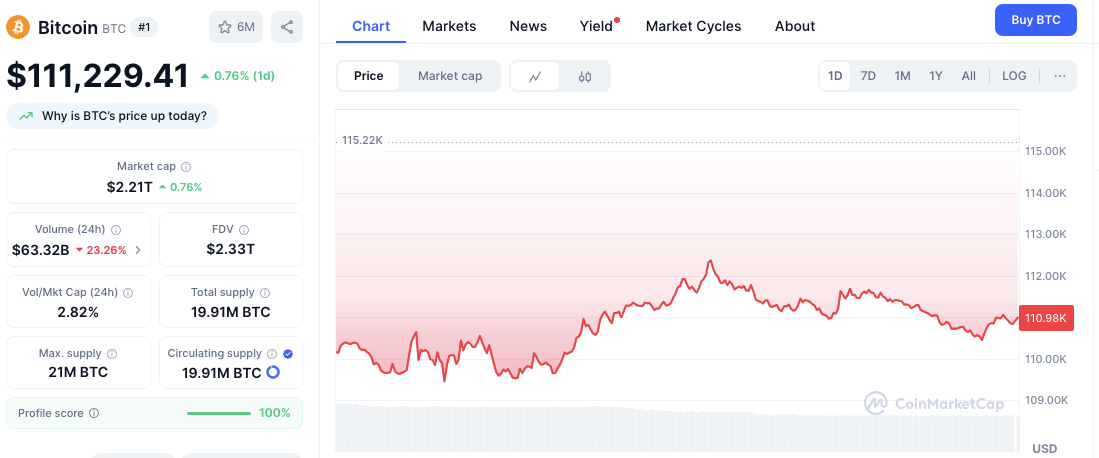Open more chart options ellipsis menu

(1059, 76)
